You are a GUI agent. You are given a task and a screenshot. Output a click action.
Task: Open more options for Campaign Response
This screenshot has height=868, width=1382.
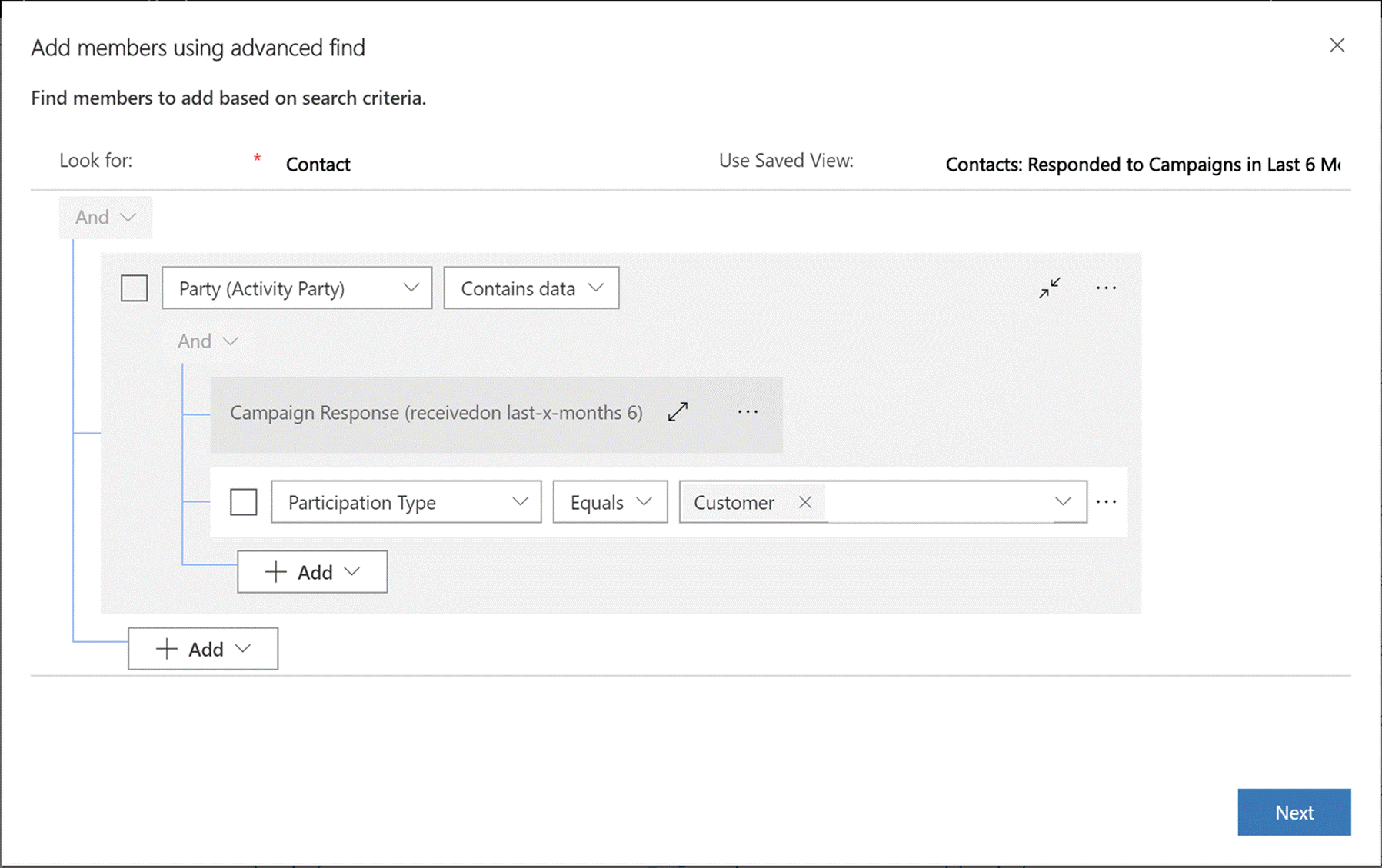coord(748,412)
